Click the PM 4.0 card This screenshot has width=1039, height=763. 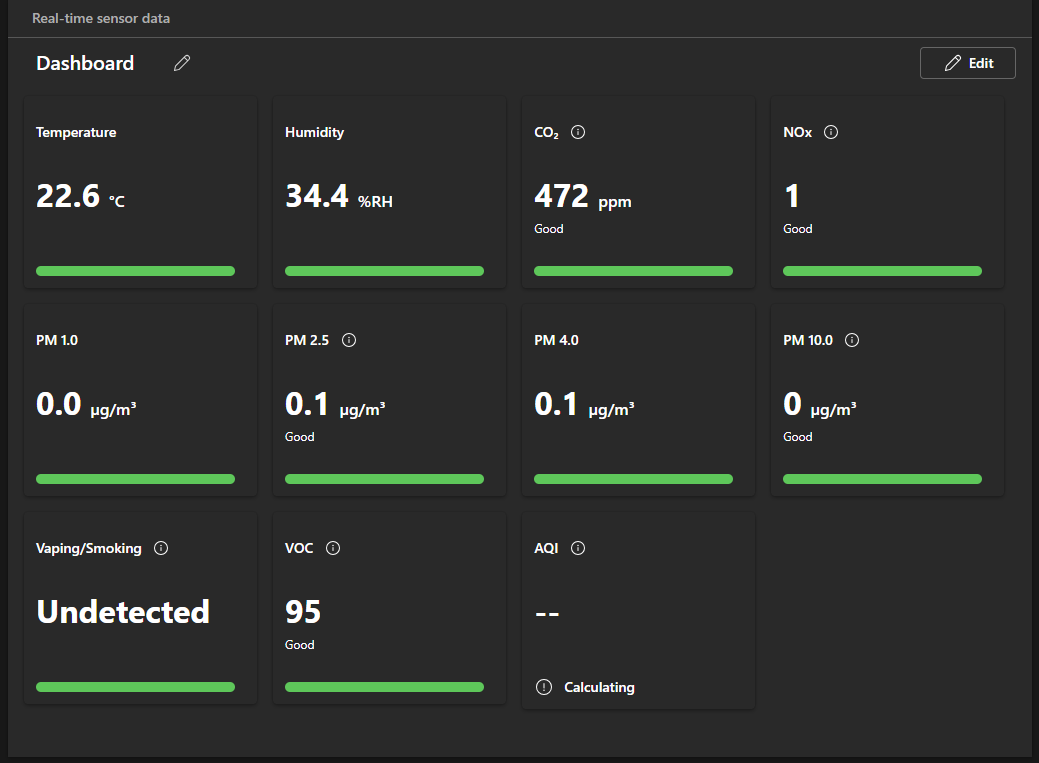pos(638,400)
